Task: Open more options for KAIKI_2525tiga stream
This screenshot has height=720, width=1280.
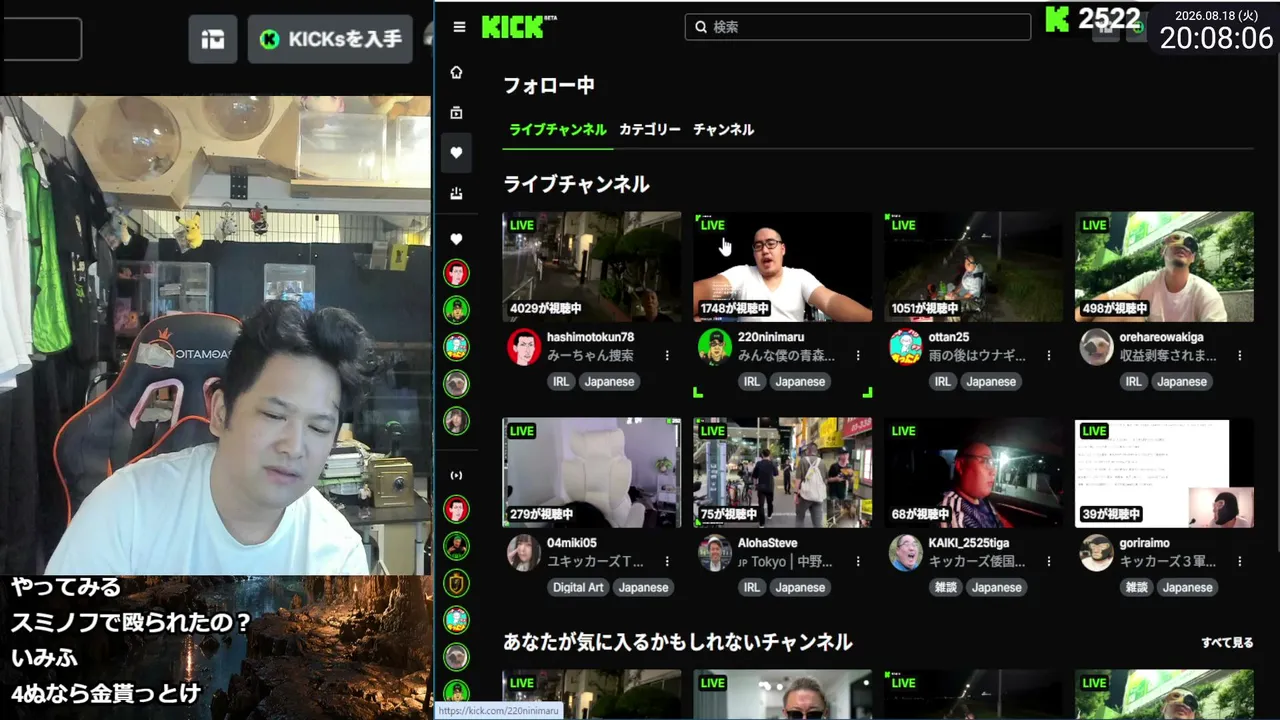Action: (x=1049, y=561)
